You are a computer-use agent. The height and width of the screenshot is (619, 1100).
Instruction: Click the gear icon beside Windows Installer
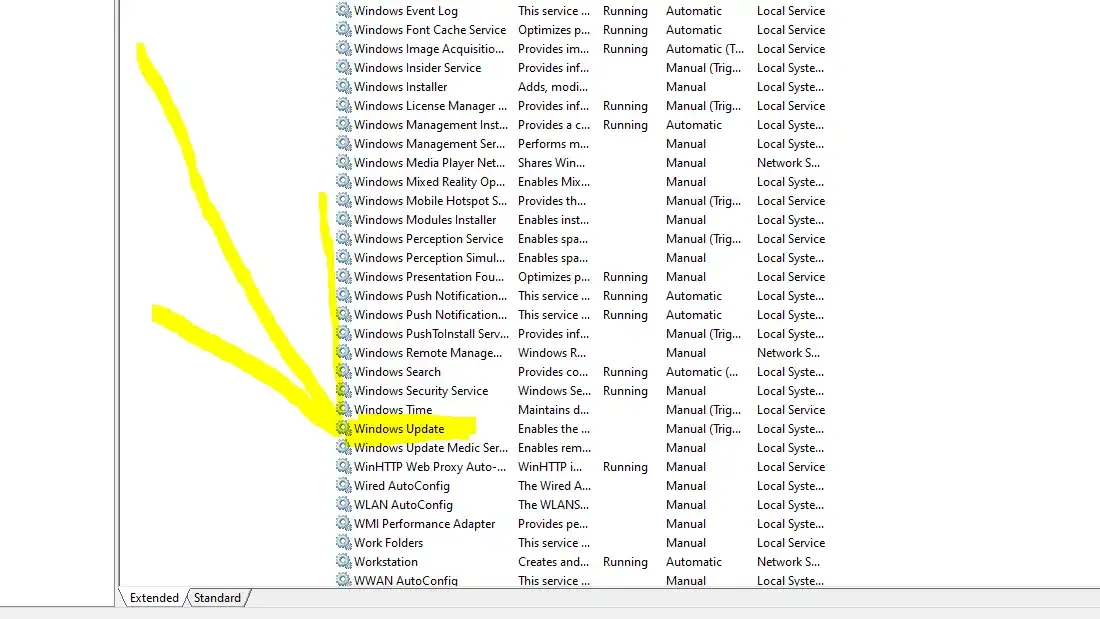(343, 86)
